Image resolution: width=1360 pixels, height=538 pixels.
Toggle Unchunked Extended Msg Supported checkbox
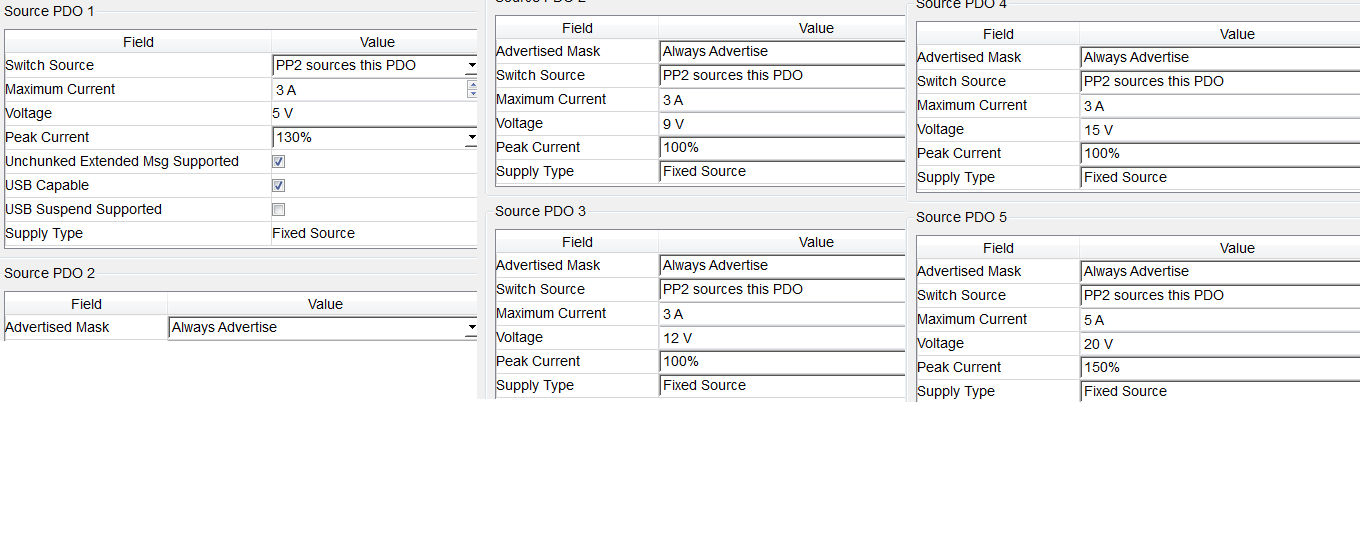click(x=279, y=161)
